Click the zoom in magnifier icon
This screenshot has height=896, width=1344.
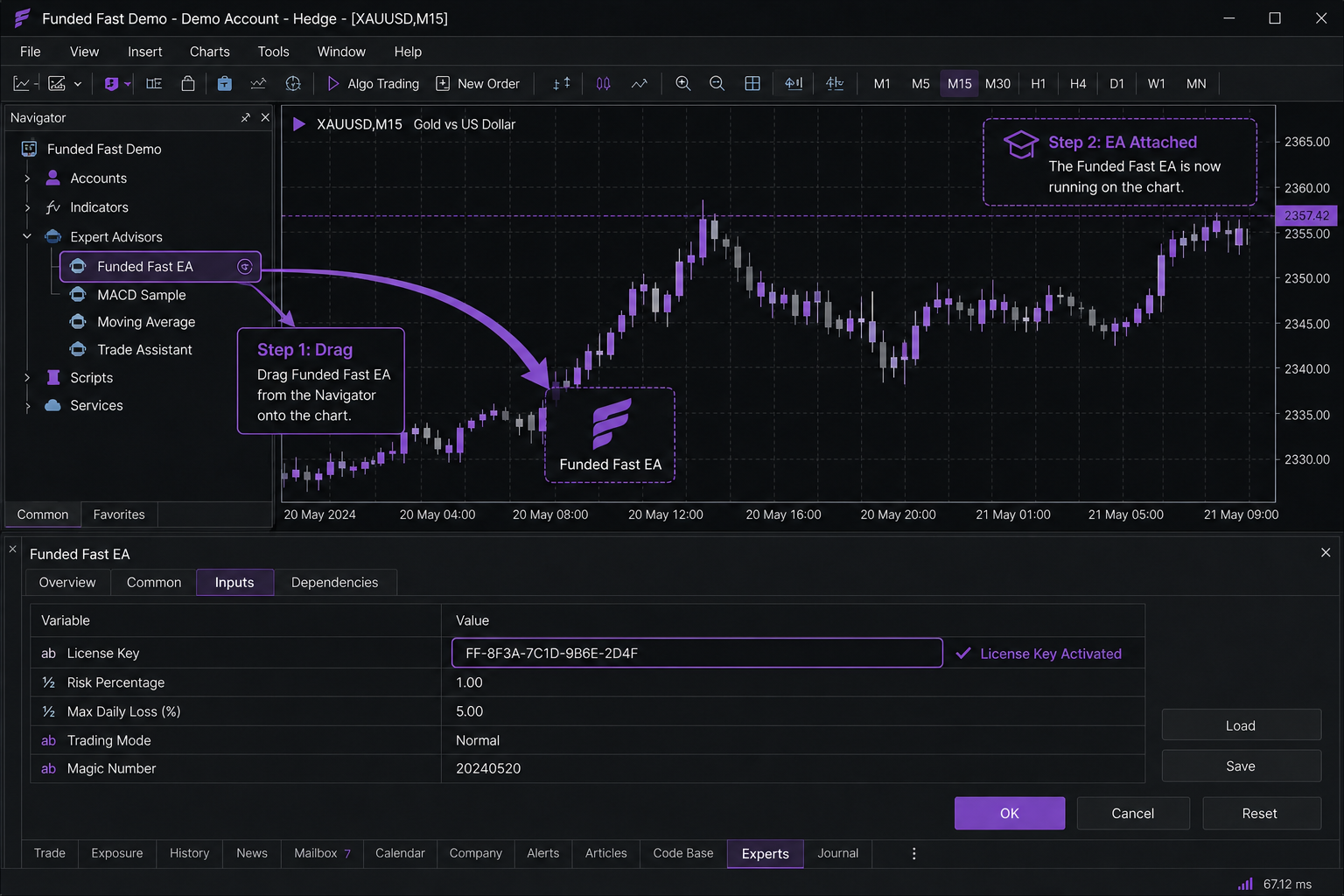point(683,84)
